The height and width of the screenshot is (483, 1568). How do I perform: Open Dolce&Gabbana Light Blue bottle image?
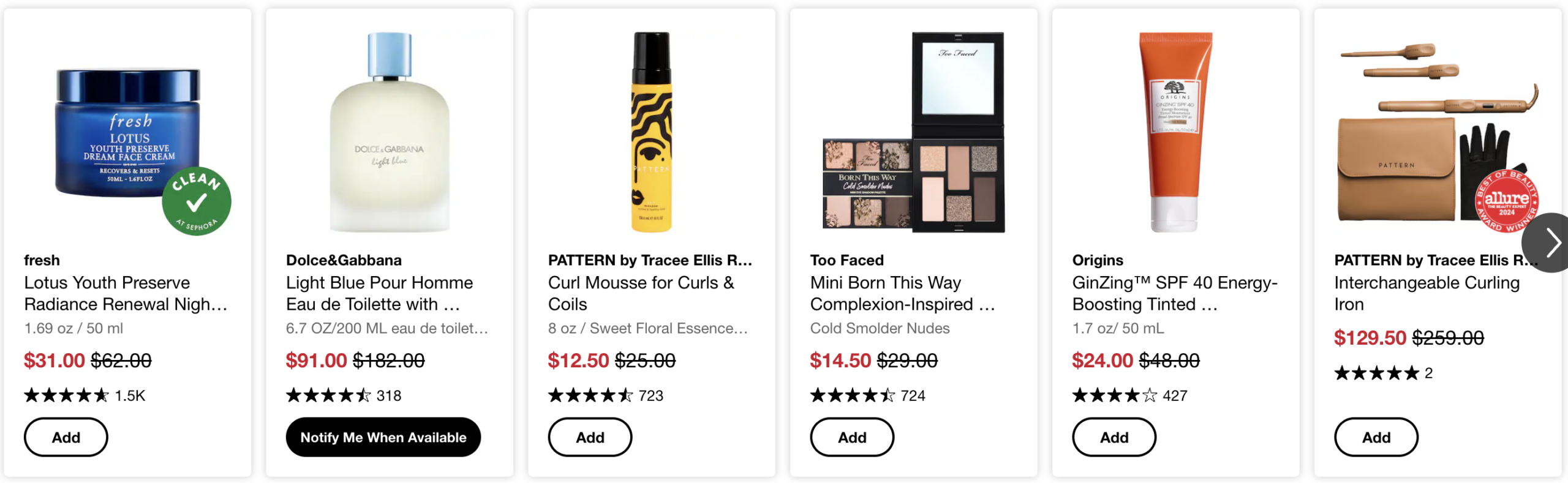(390, 132)
